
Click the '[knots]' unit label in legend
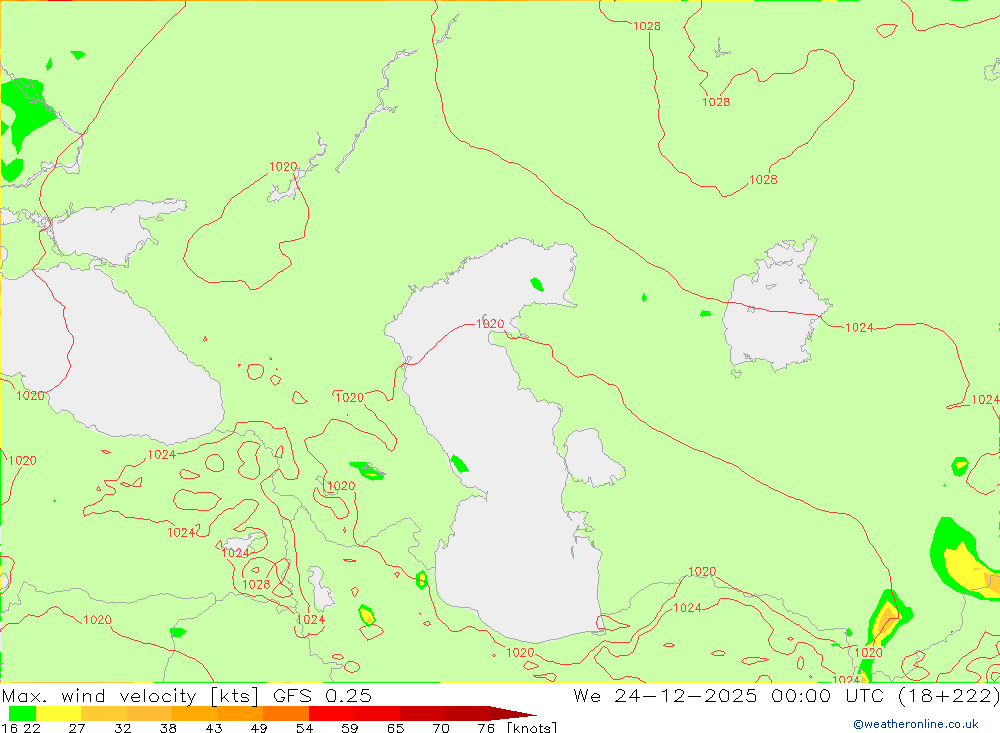click(532, 728)
